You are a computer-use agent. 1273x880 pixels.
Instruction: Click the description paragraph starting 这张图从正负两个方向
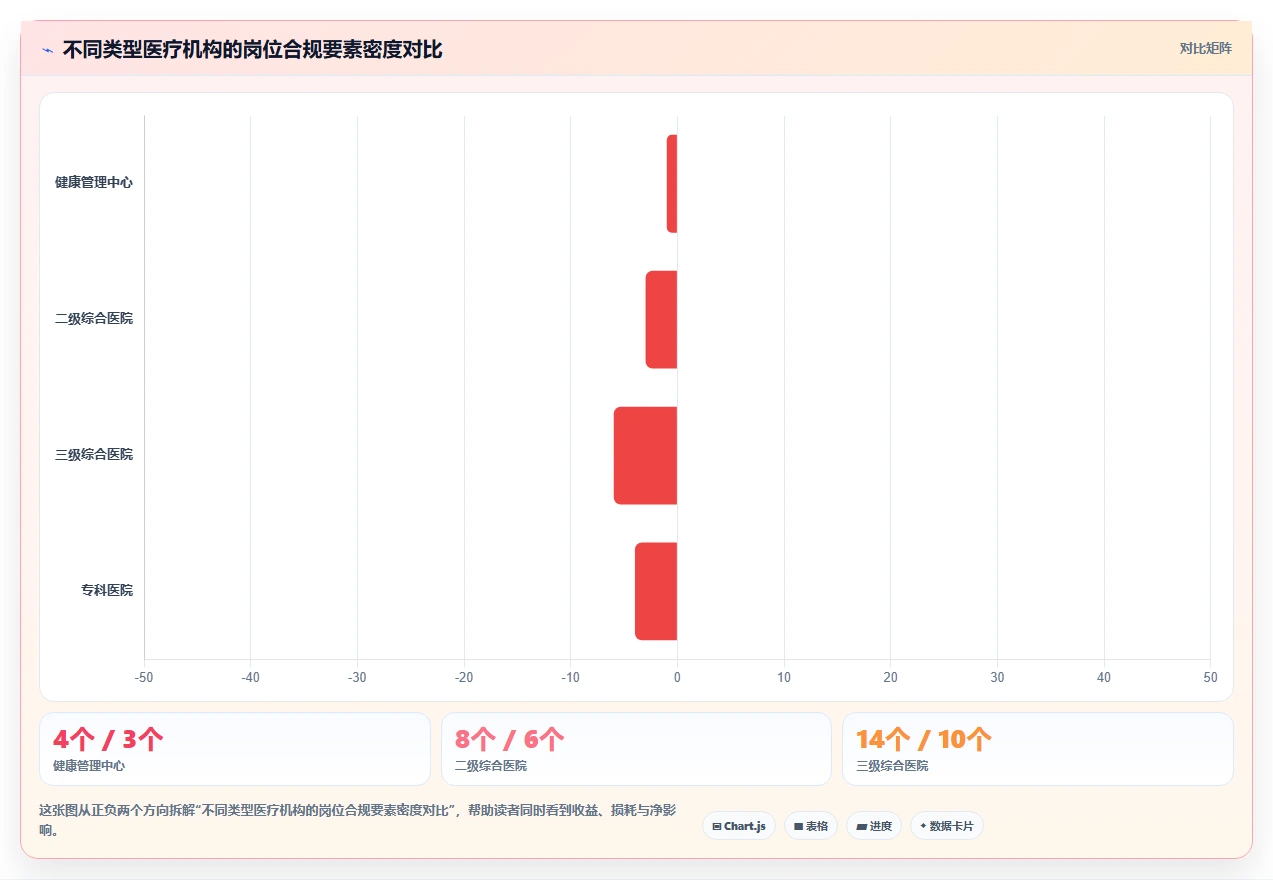(x=358, y=820)
